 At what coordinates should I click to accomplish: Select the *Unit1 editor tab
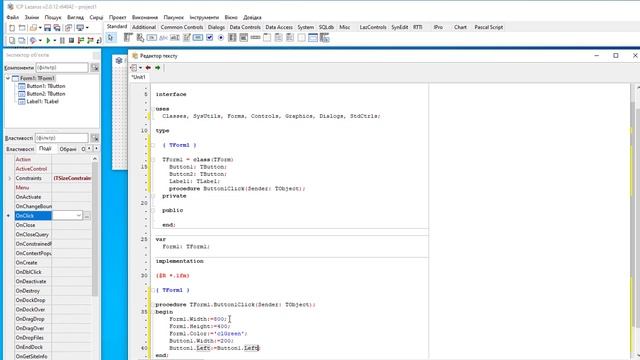138,77
